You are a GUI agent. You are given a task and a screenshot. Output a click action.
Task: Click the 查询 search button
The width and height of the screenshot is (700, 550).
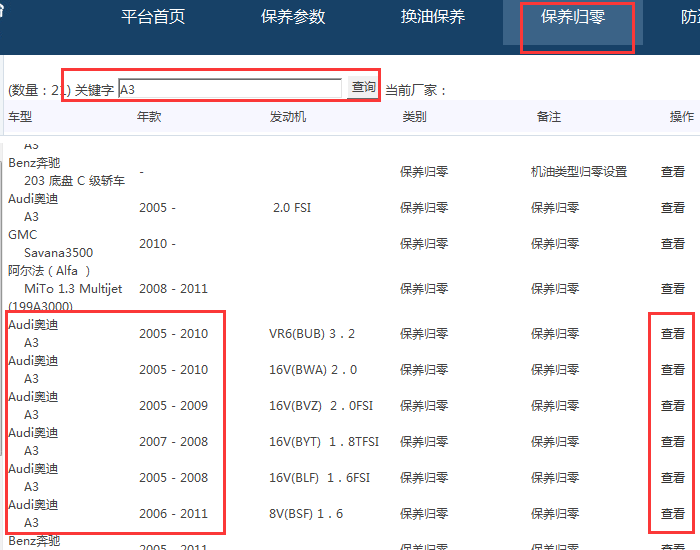(x=363, y=87)
